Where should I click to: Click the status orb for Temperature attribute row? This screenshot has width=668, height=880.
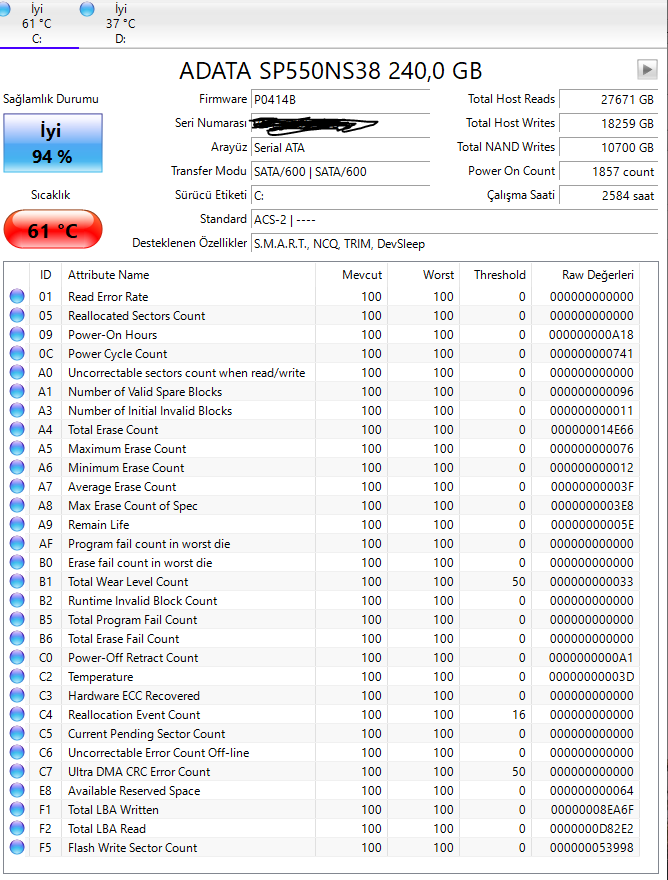[x=17, y=676]
